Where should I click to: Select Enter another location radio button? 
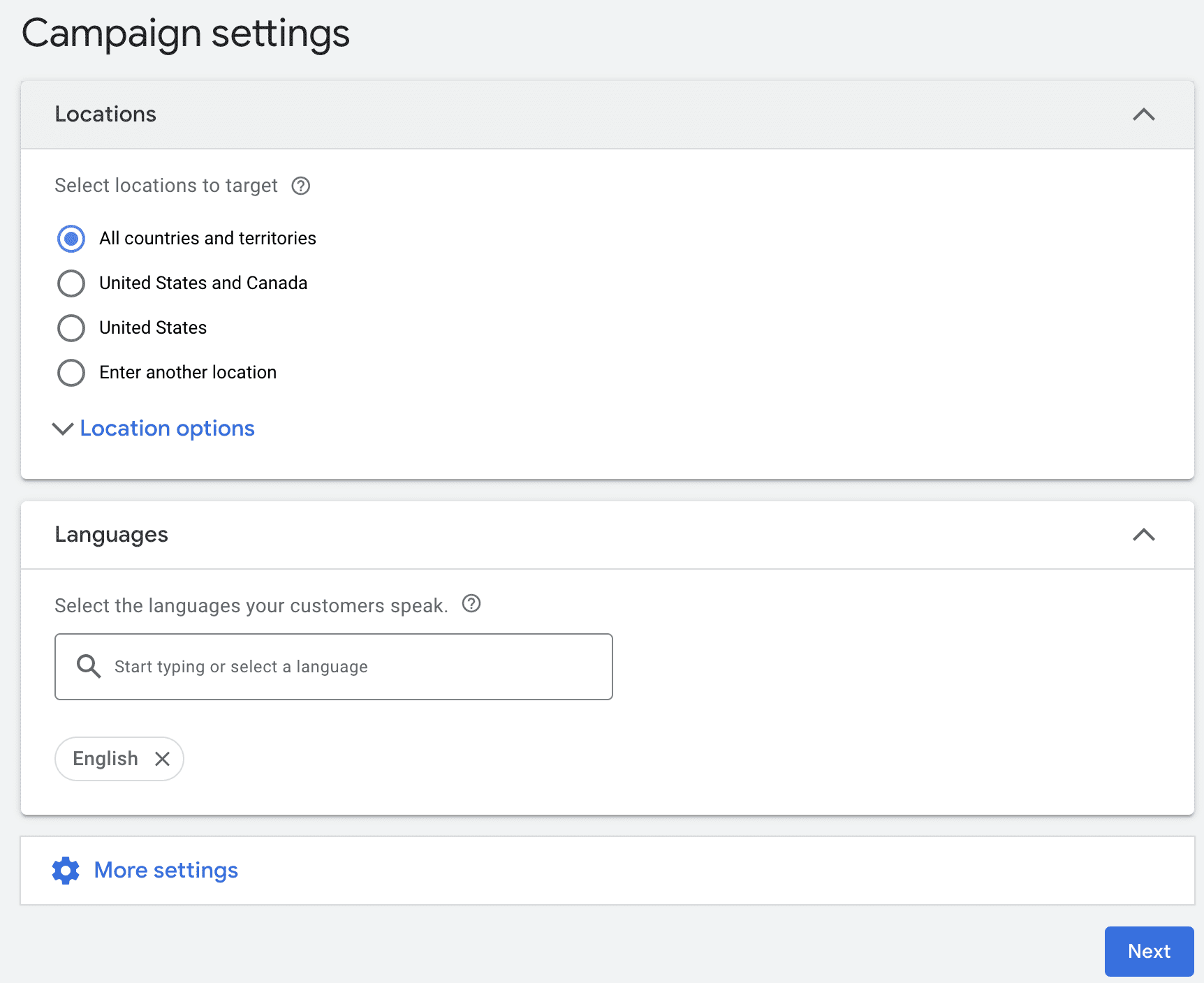[x=71, y=373]
